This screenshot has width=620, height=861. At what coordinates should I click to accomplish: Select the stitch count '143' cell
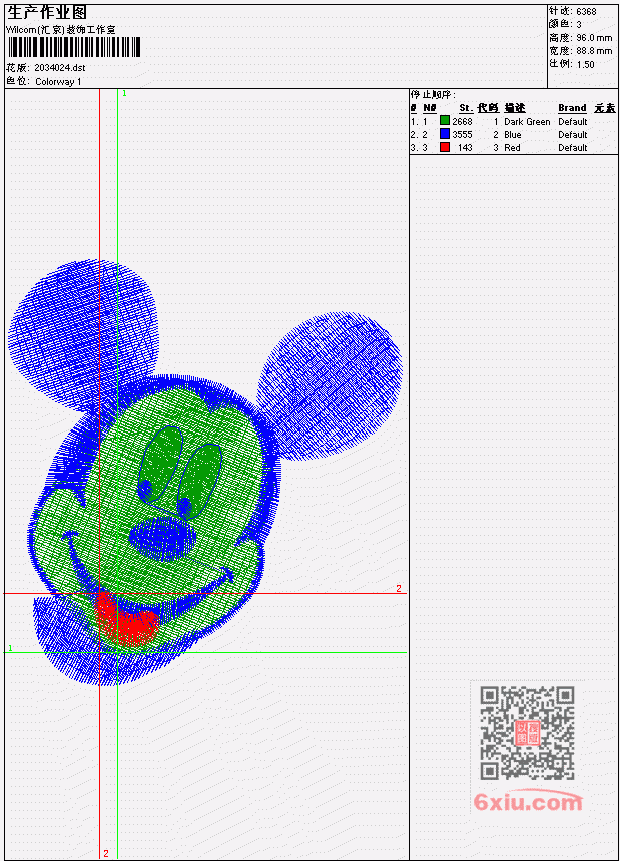point(465,148)
